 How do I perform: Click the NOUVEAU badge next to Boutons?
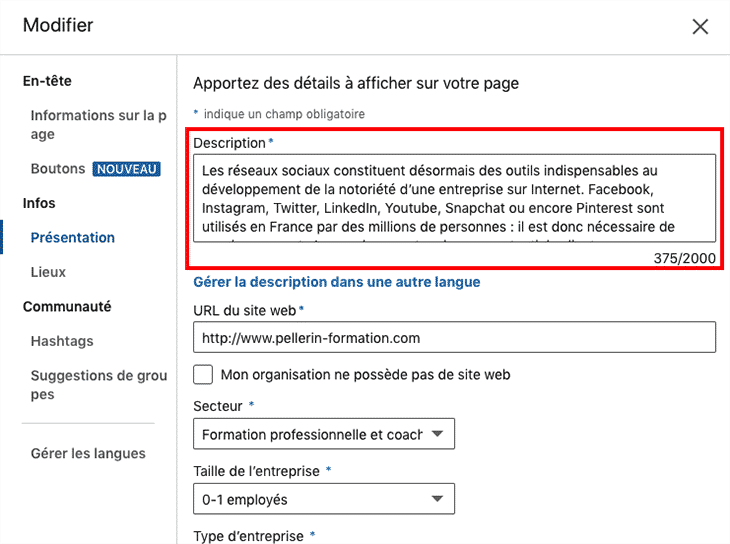tap(127, 169)
